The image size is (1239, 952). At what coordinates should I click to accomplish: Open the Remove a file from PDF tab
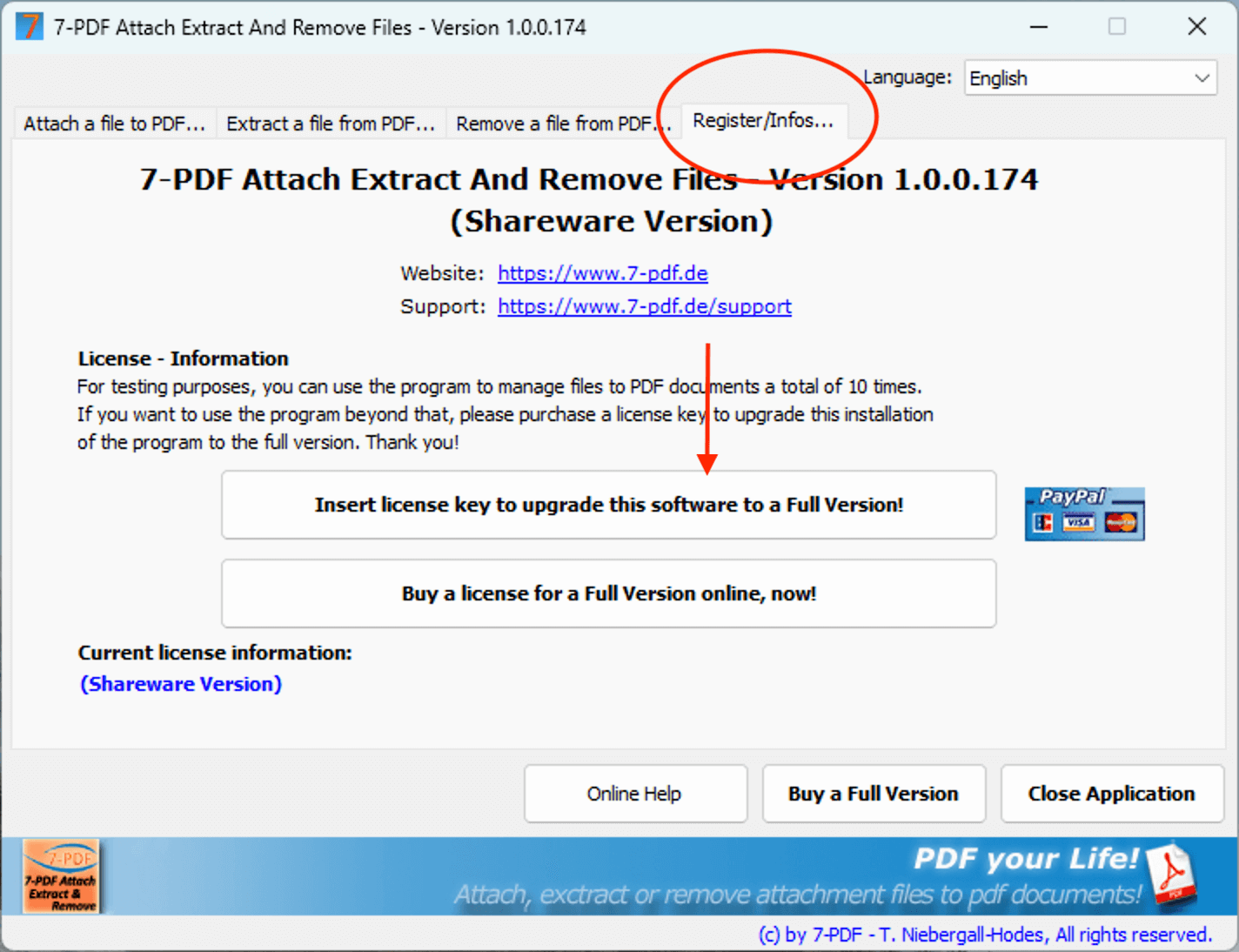pos(563,124)
